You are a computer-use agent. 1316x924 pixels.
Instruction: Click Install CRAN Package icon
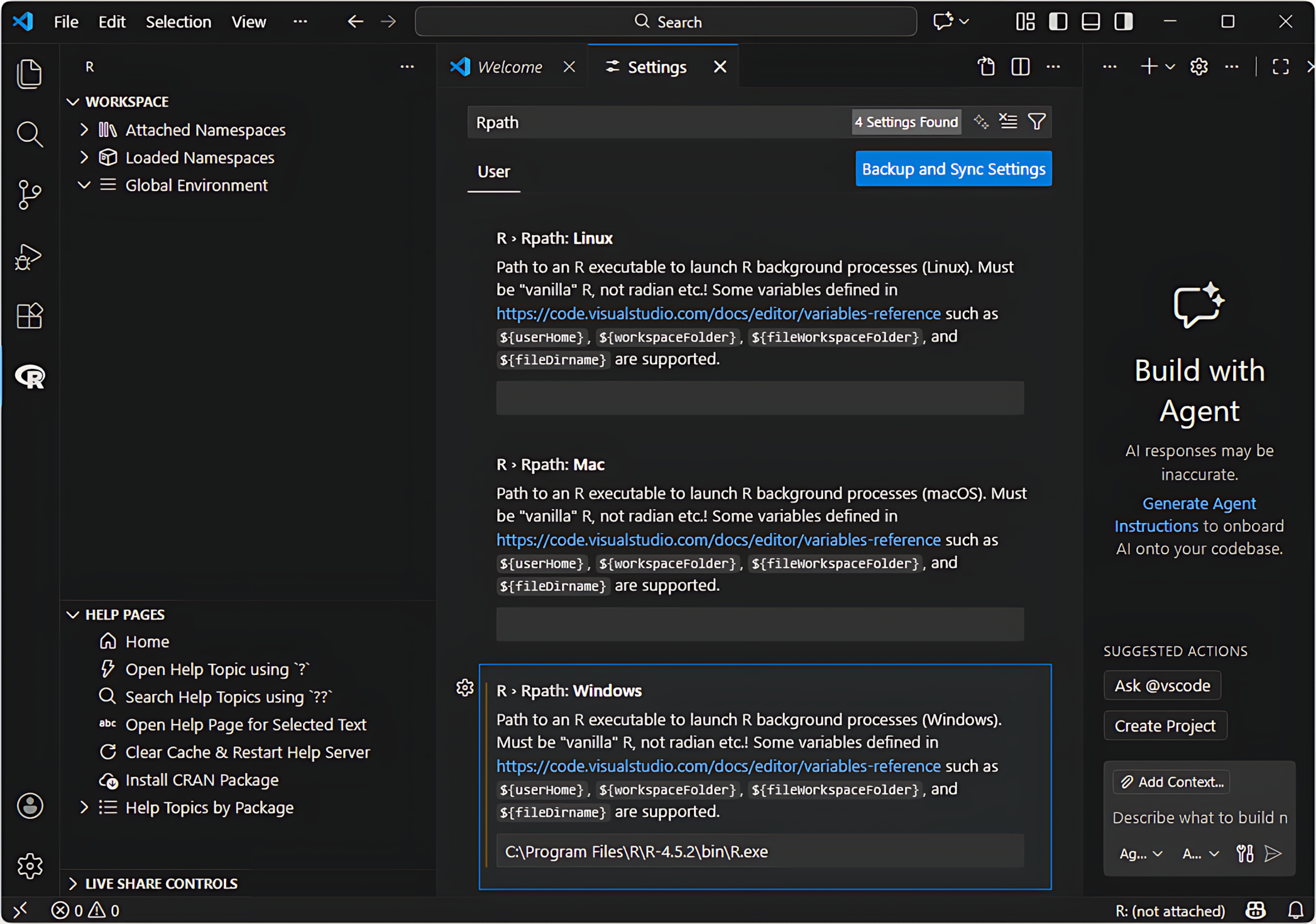point(108,780)
